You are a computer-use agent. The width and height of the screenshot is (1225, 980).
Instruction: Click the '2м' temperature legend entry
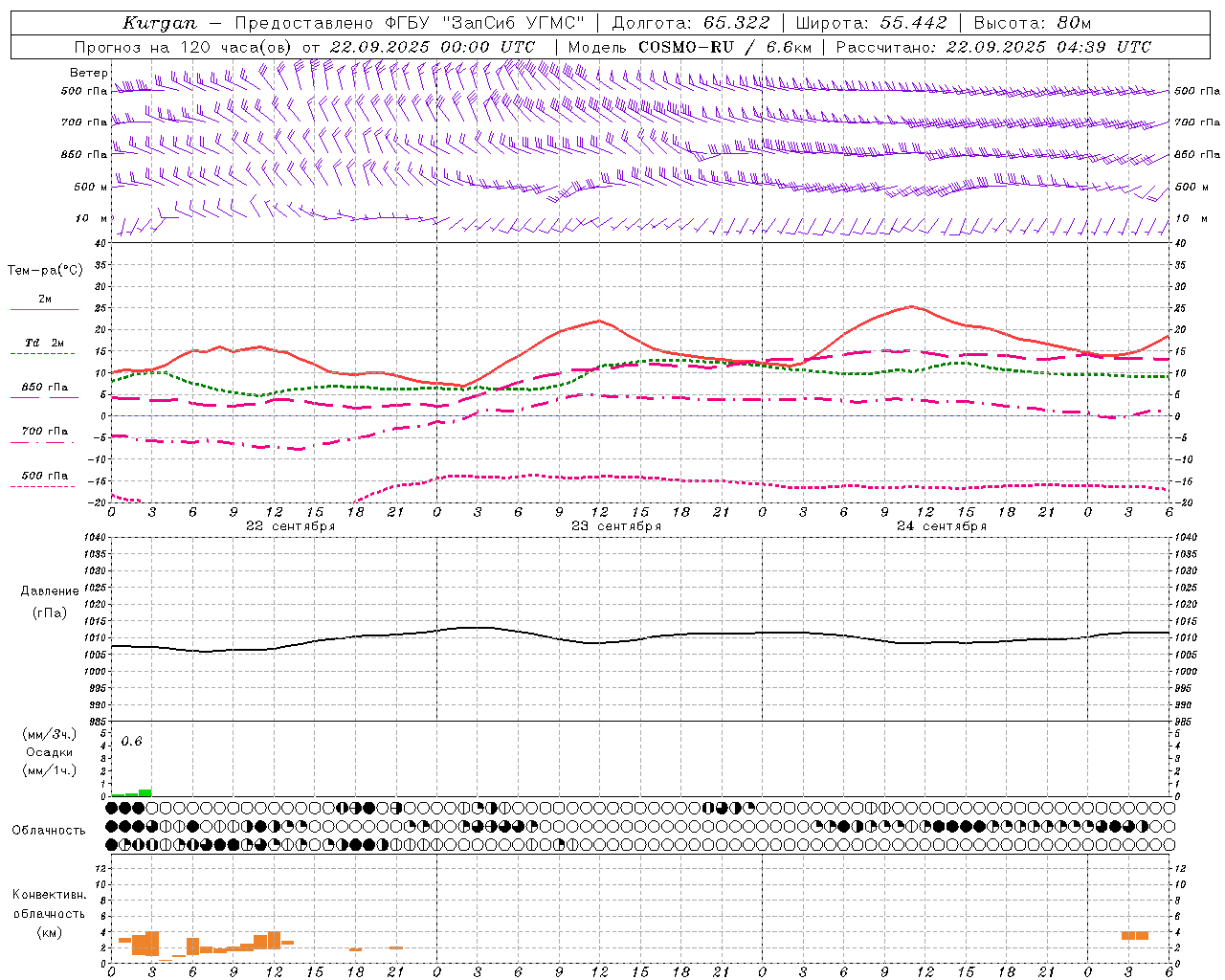coord(45,299)
